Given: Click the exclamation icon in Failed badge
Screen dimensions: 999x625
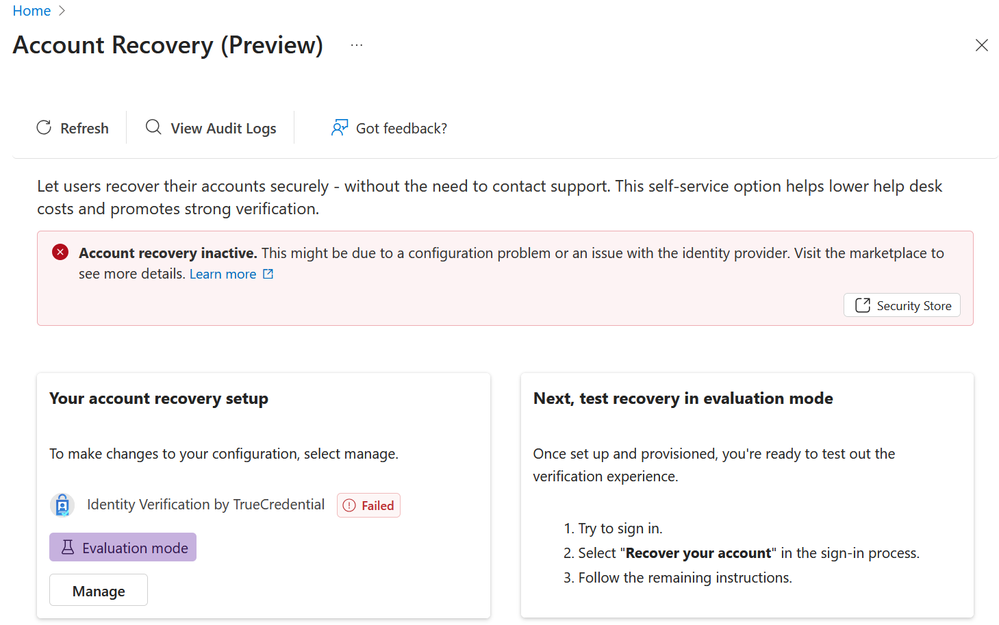Looking at the screenshot, I should (x=349, y=506).
